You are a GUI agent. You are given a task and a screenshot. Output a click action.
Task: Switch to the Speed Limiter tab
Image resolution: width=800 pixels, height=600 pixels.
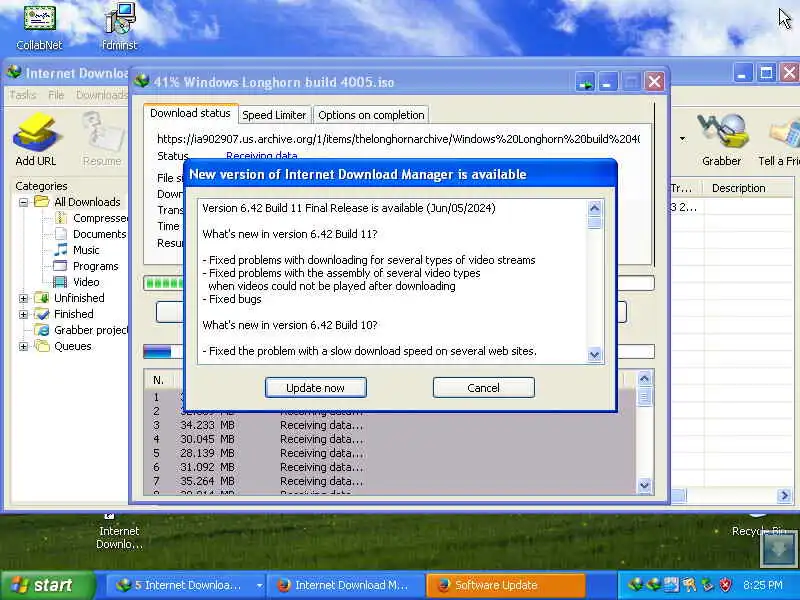pyautogui.click(x=274, y=115)
